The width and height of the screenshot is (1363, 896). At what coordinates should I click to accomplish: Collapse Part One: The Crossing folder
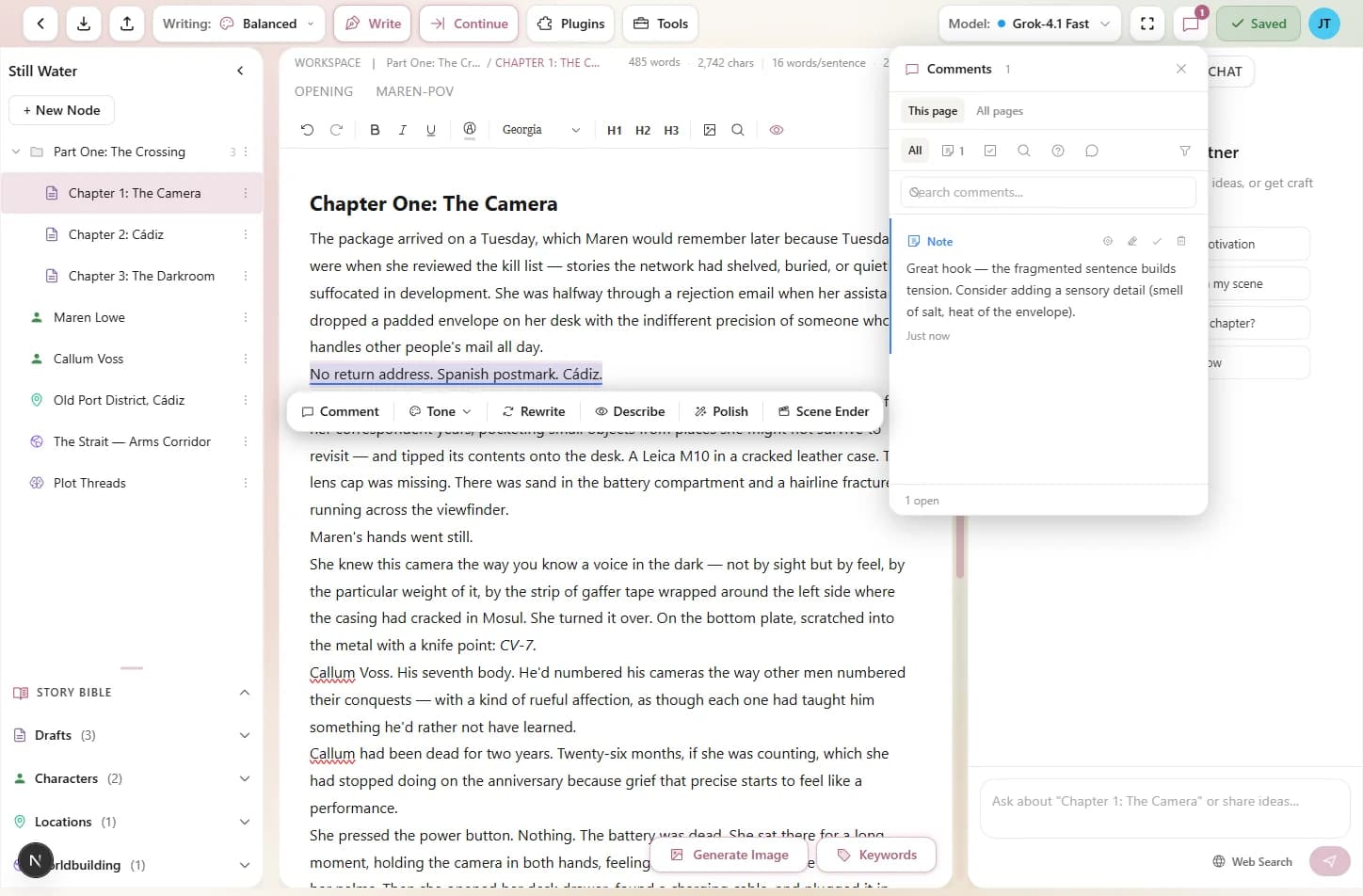click(x=15, y=151)
